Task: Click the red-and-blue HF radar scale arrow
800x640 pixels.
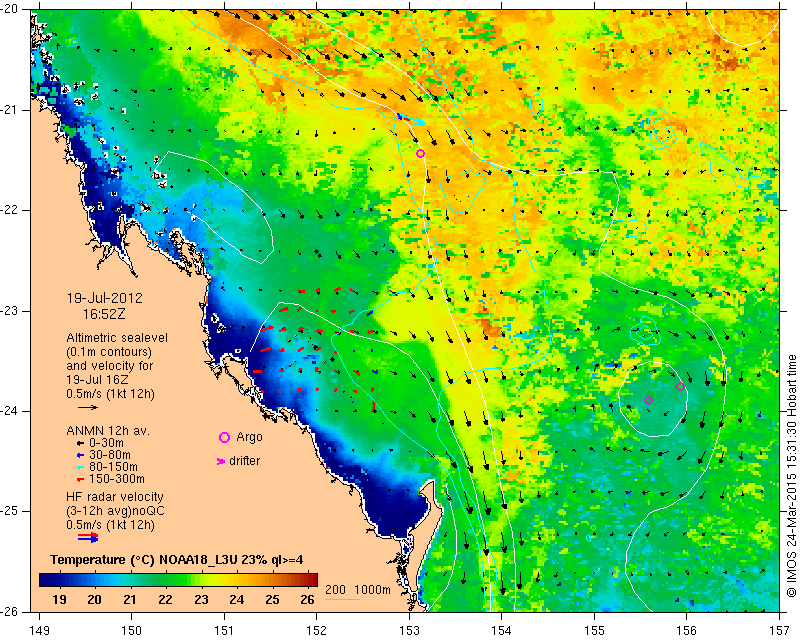Action: pyautogui.click(x=88, y=537)
